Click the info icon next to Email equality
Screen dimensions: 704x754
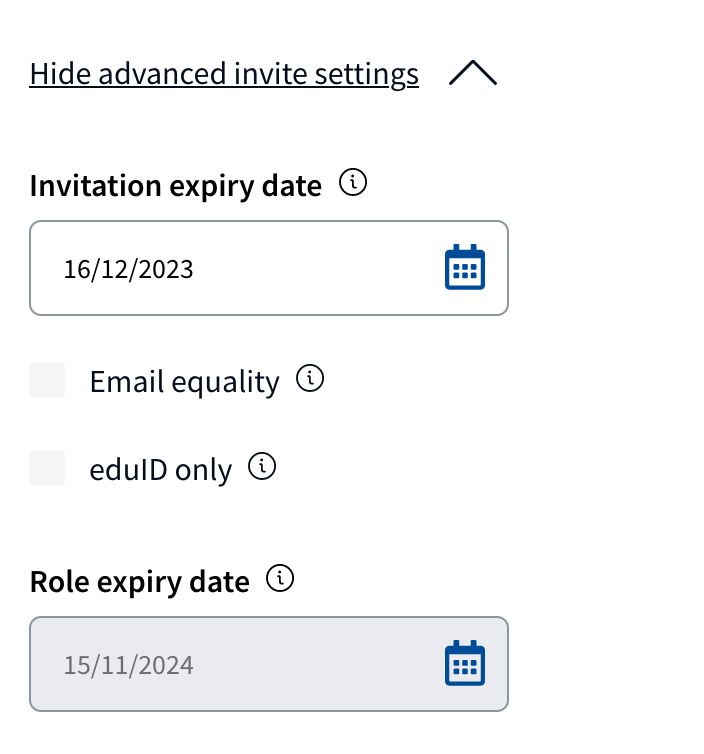coord(310,378)
